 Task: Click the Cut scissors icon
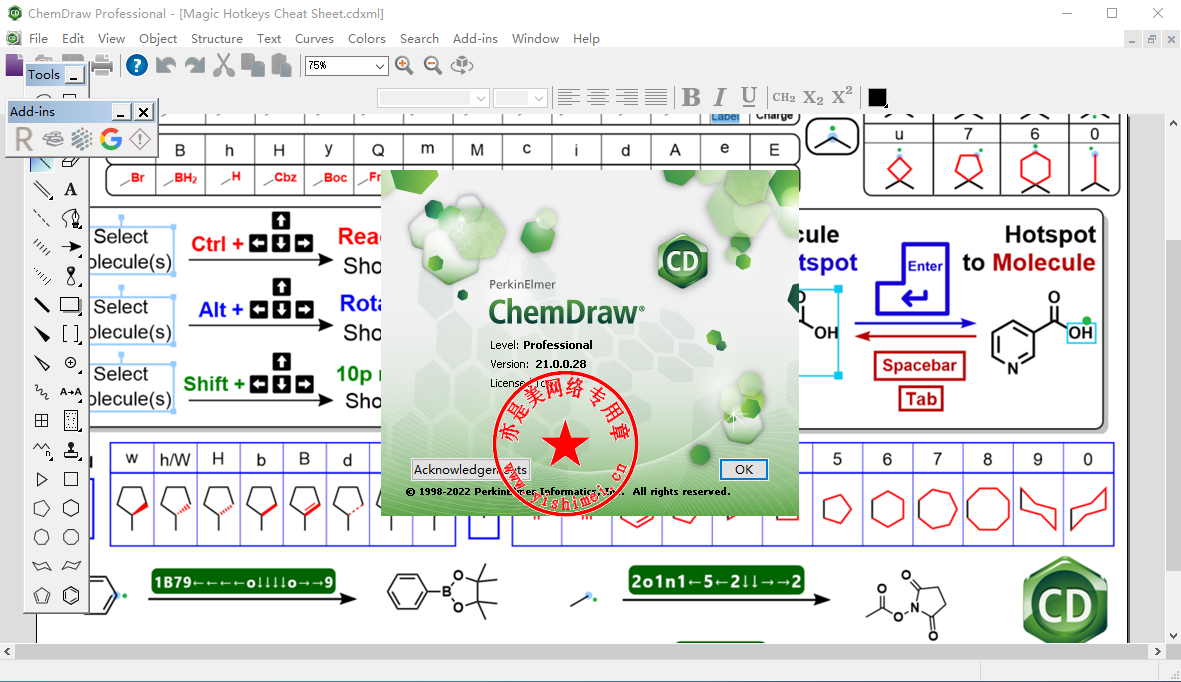pyautogui.click(x=223, y=66)
